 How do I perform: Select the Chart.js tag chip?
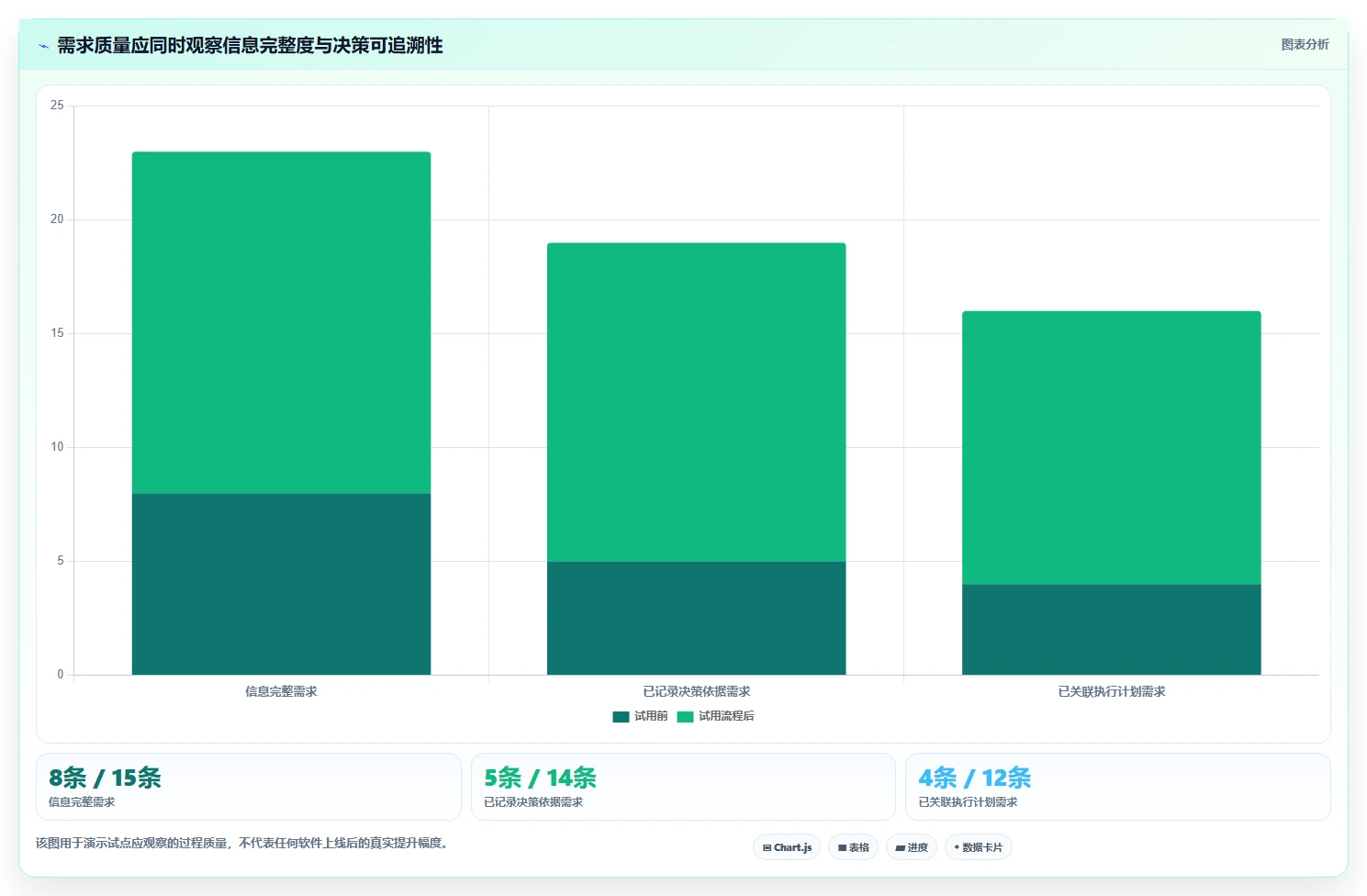[x=787, y=847]
